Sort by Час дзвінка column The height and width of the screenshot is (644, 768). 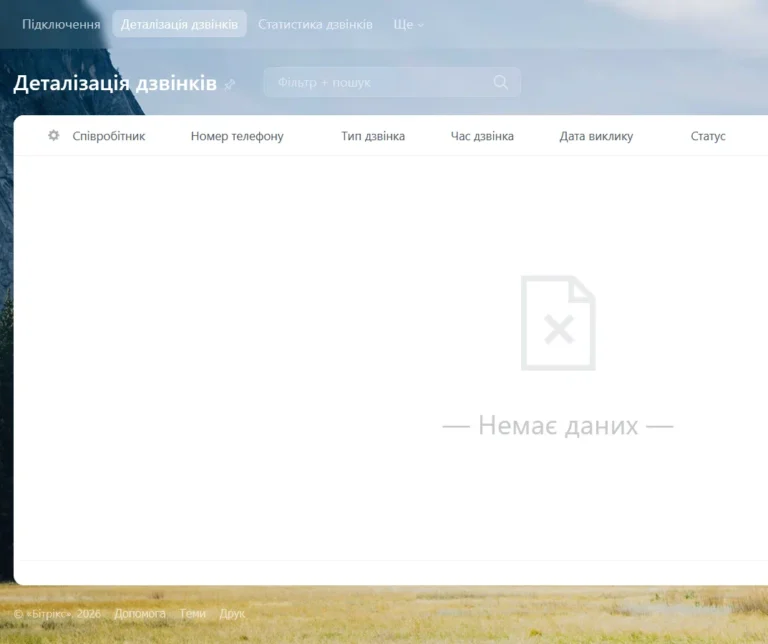482,136
